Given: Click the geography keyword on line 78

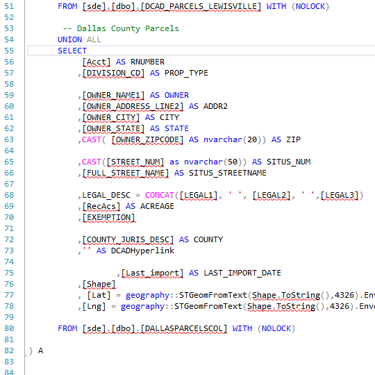Looking at the screenshot, I should click(x=142, y=306).
